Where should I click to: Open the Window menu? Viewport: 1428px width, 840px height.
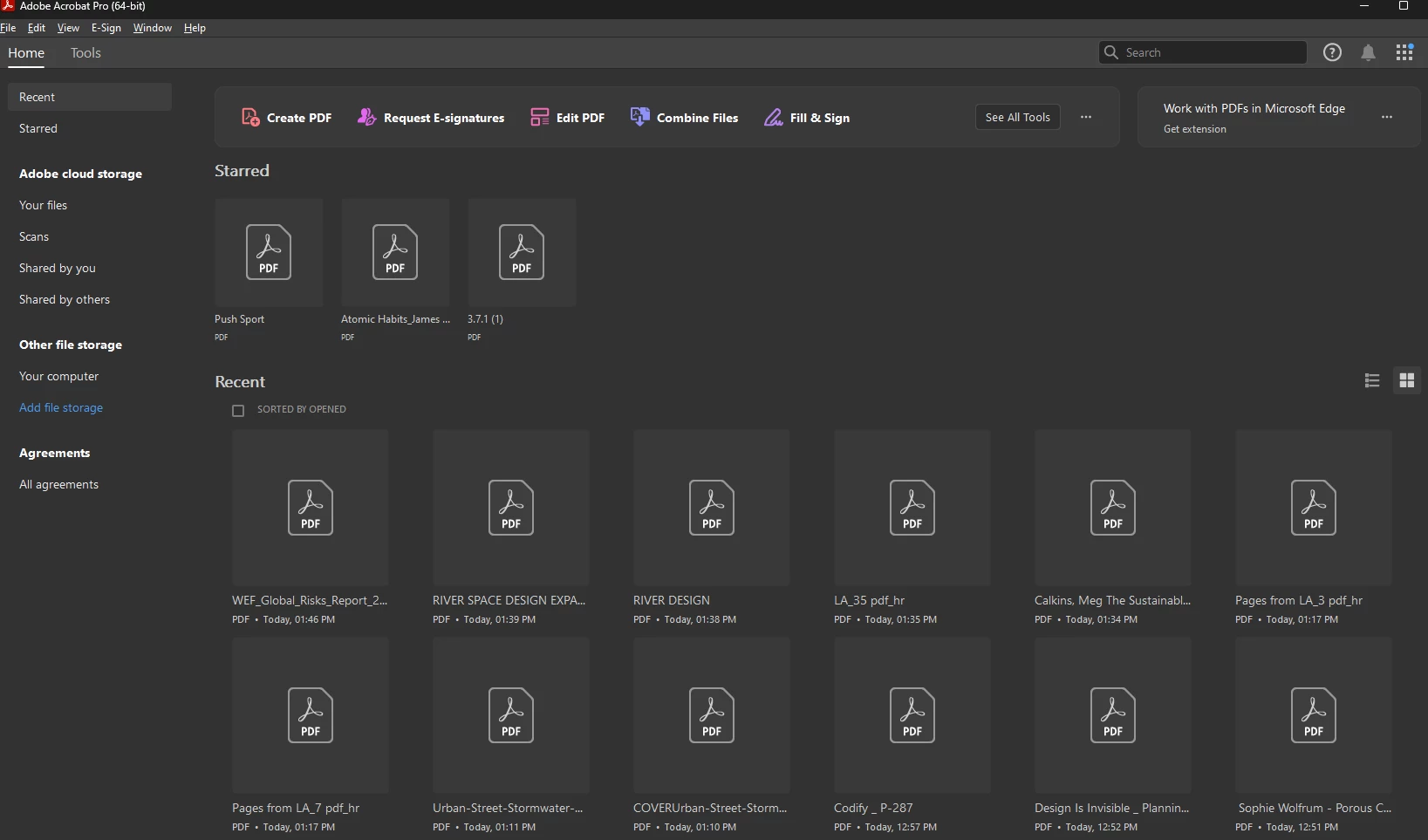point(153,28)
